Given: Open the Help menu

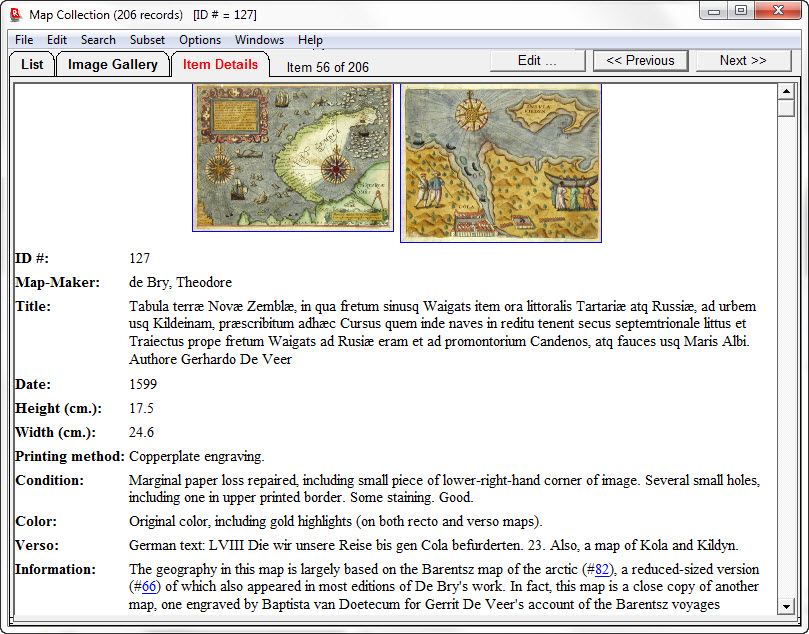Looking at the screenshot, I should (310, 40).
